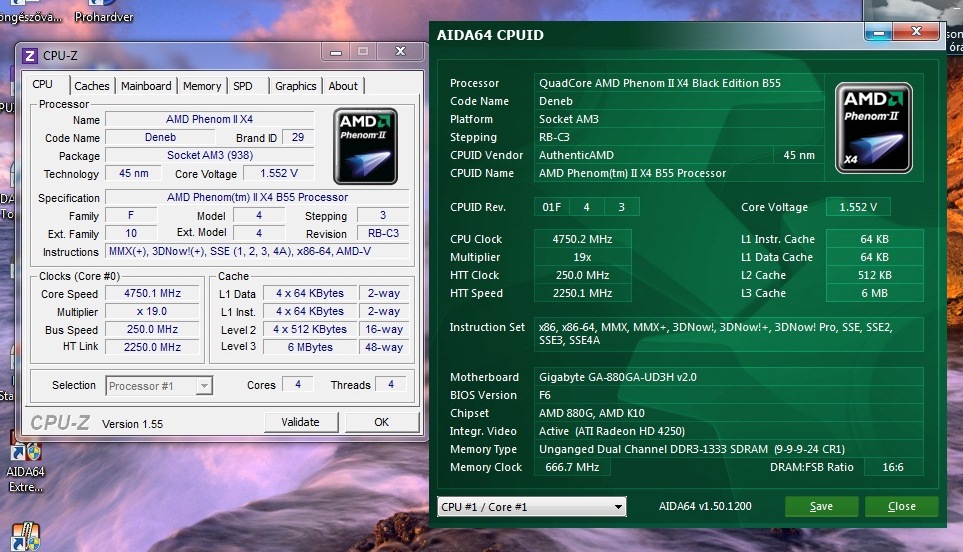Open the Prohardver desktop shortcut
Viewport: 963px width, 552px height.
click(x=103, y=12)
